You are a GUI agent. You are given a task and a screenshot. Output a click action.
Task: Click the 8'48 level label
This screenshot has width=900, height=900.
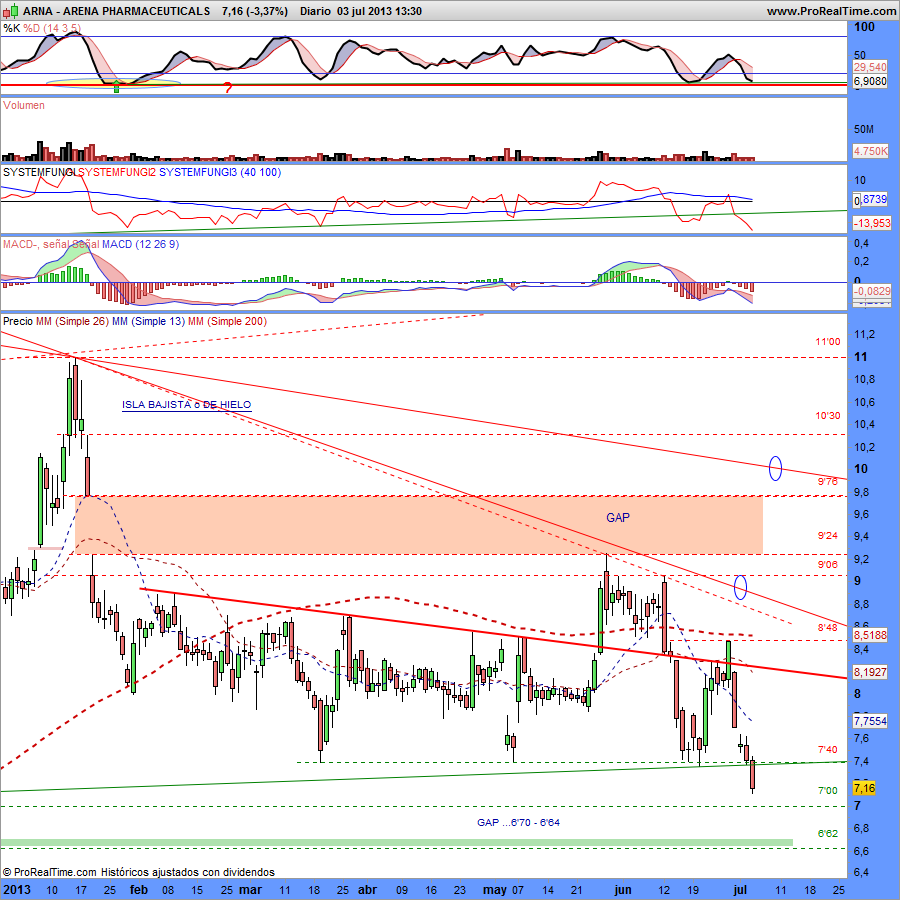pyautogui.click(x=828, y=628)
